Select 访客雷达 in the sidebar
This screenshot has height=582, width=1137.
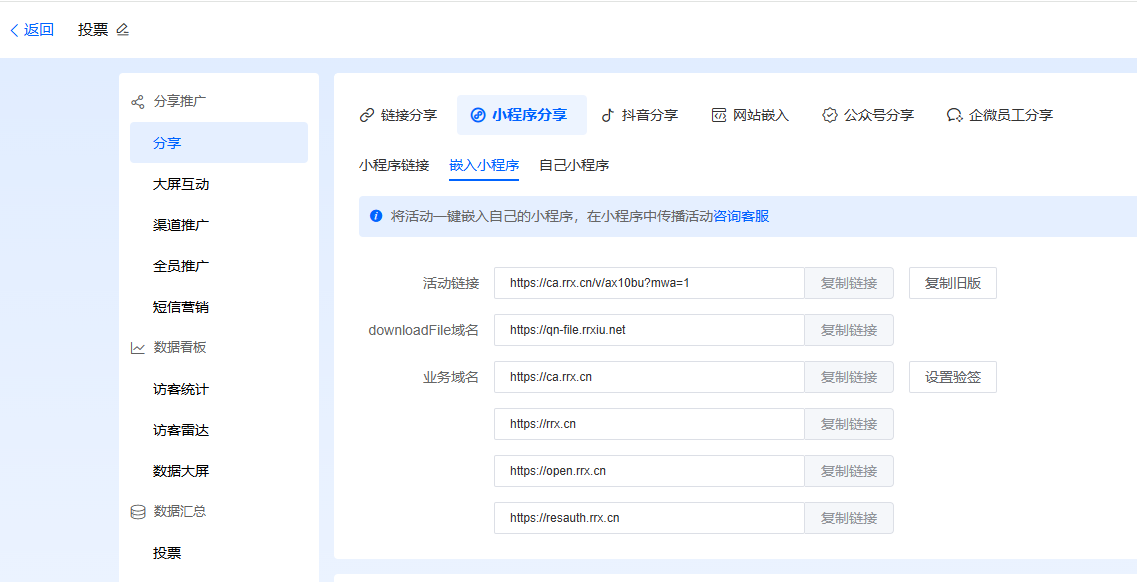pos(181,430)
